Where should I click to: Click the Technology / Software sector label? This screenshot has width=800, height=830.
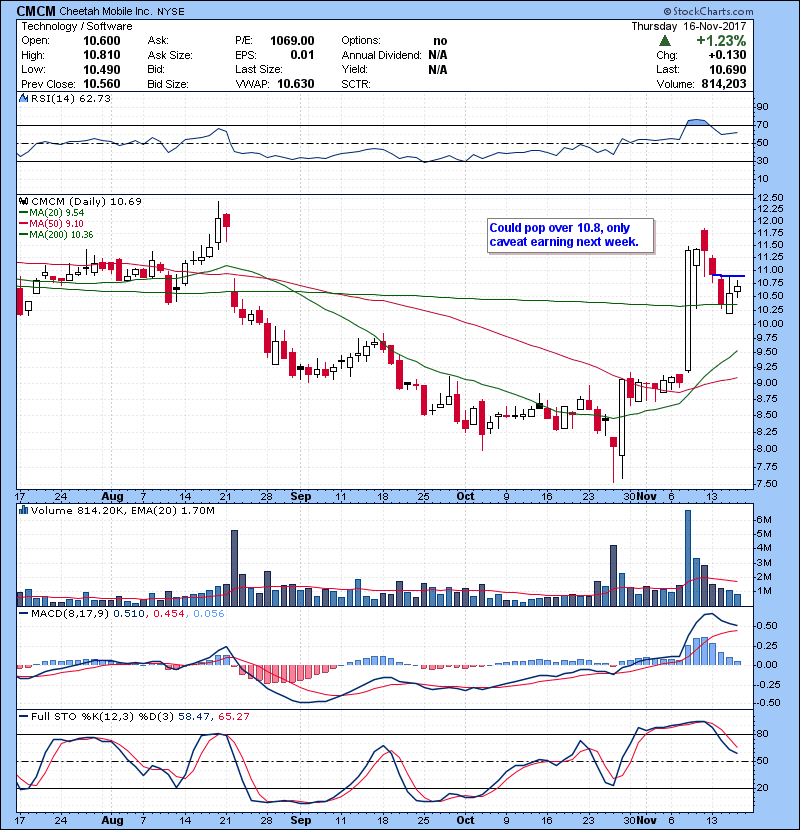tap(77, 26)
